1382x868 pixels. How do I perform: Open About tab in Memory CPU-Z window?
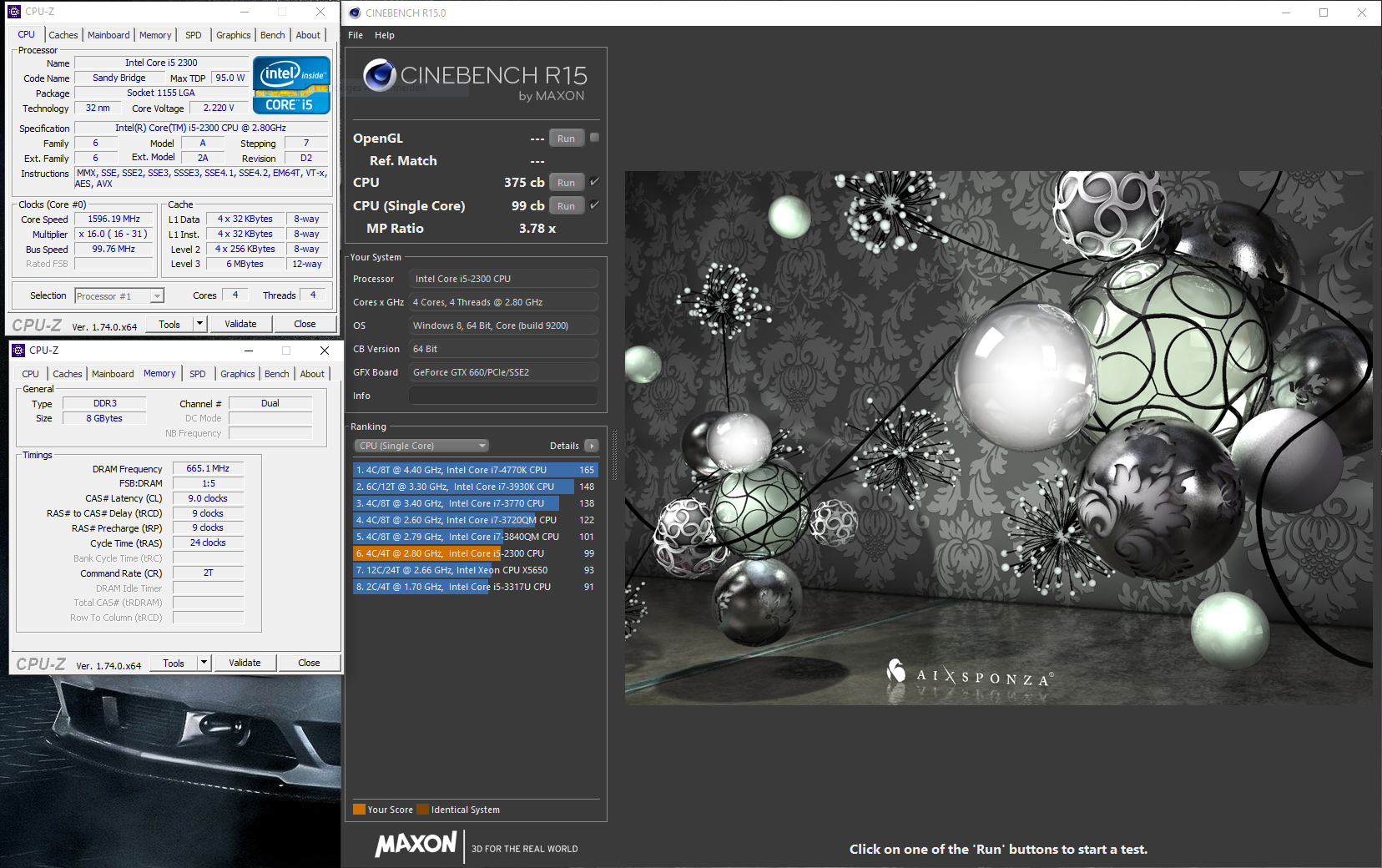312,374
